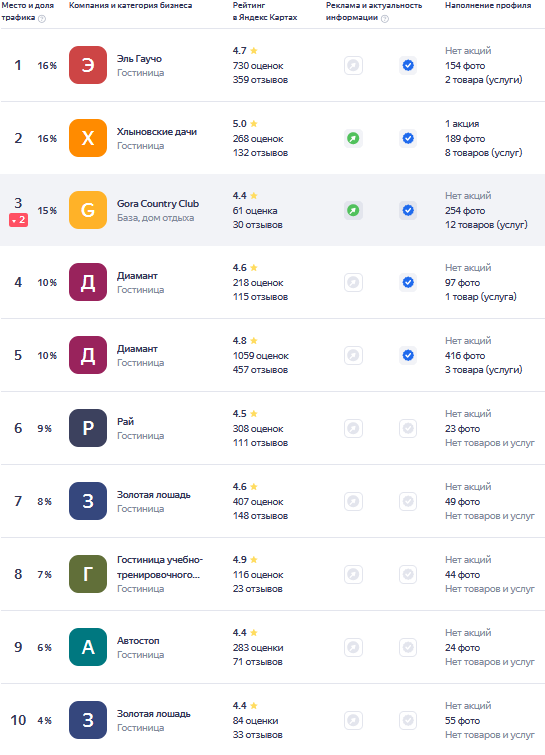Open Гостиница учебно-тренировочного company link

pos(160,567)
